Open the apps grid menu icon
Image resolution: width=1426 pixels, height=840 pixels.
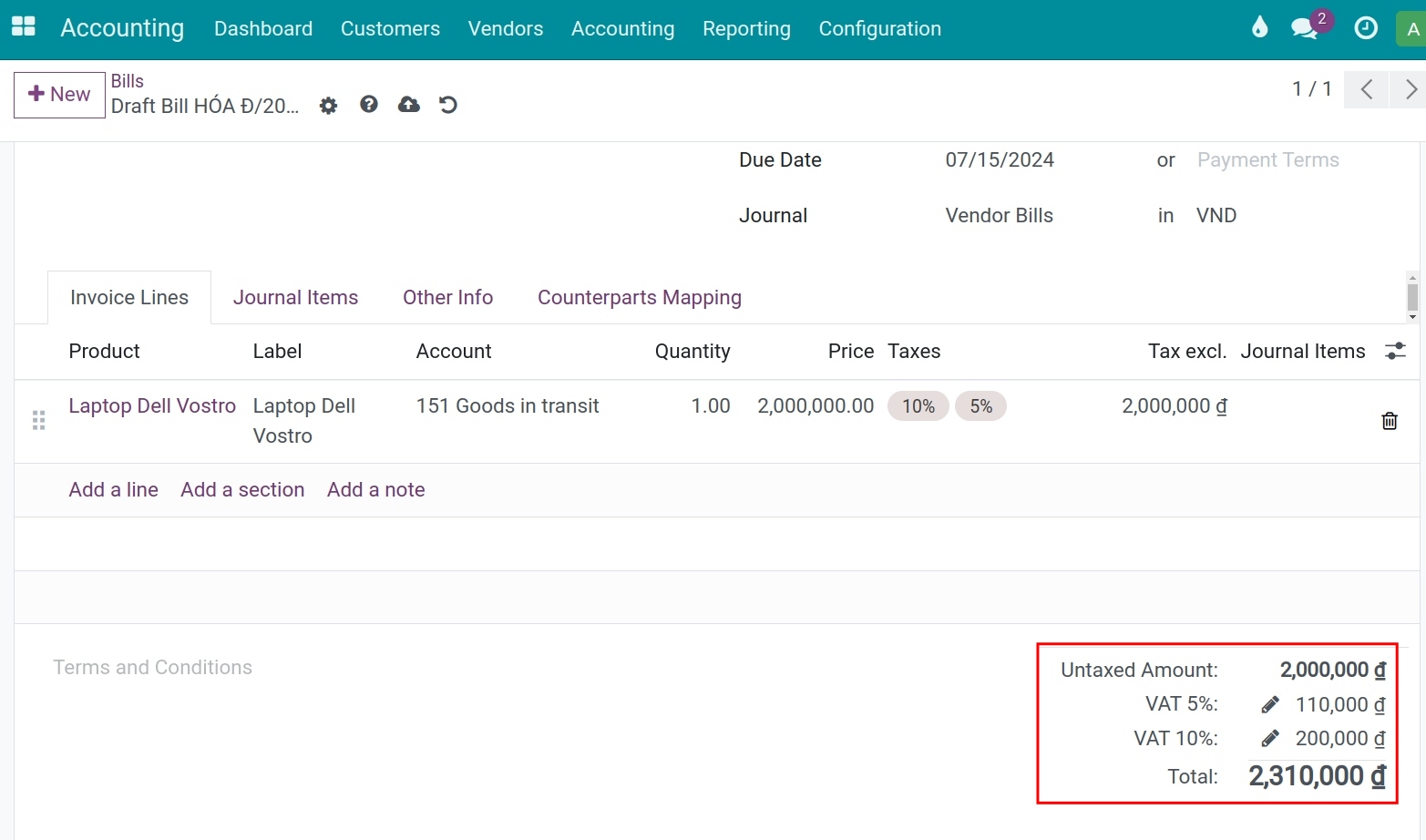[24, 27]
